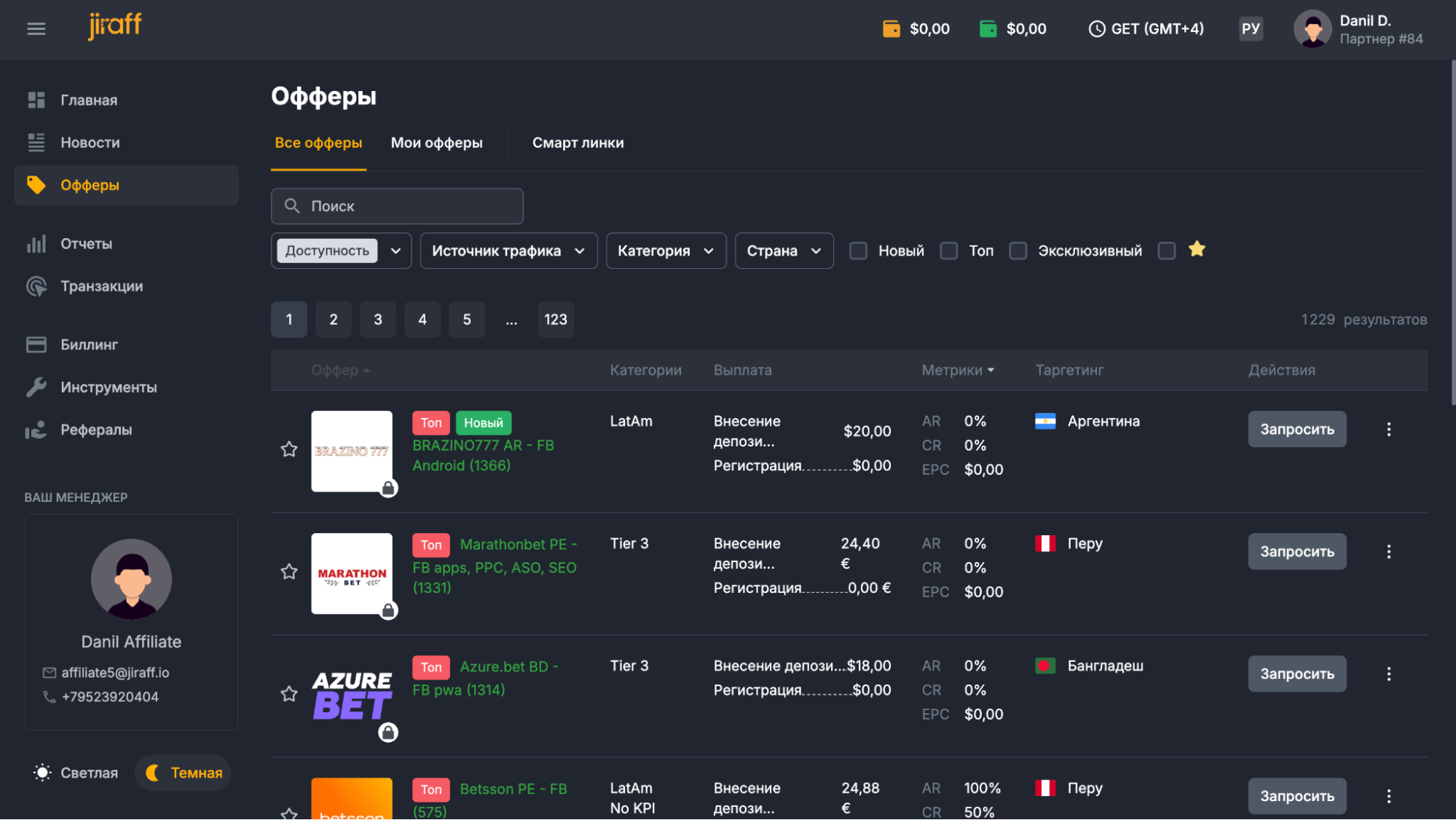Open the Категория dropdown
Viewport: 1456px width, 820px height.
tap(666, 251)
